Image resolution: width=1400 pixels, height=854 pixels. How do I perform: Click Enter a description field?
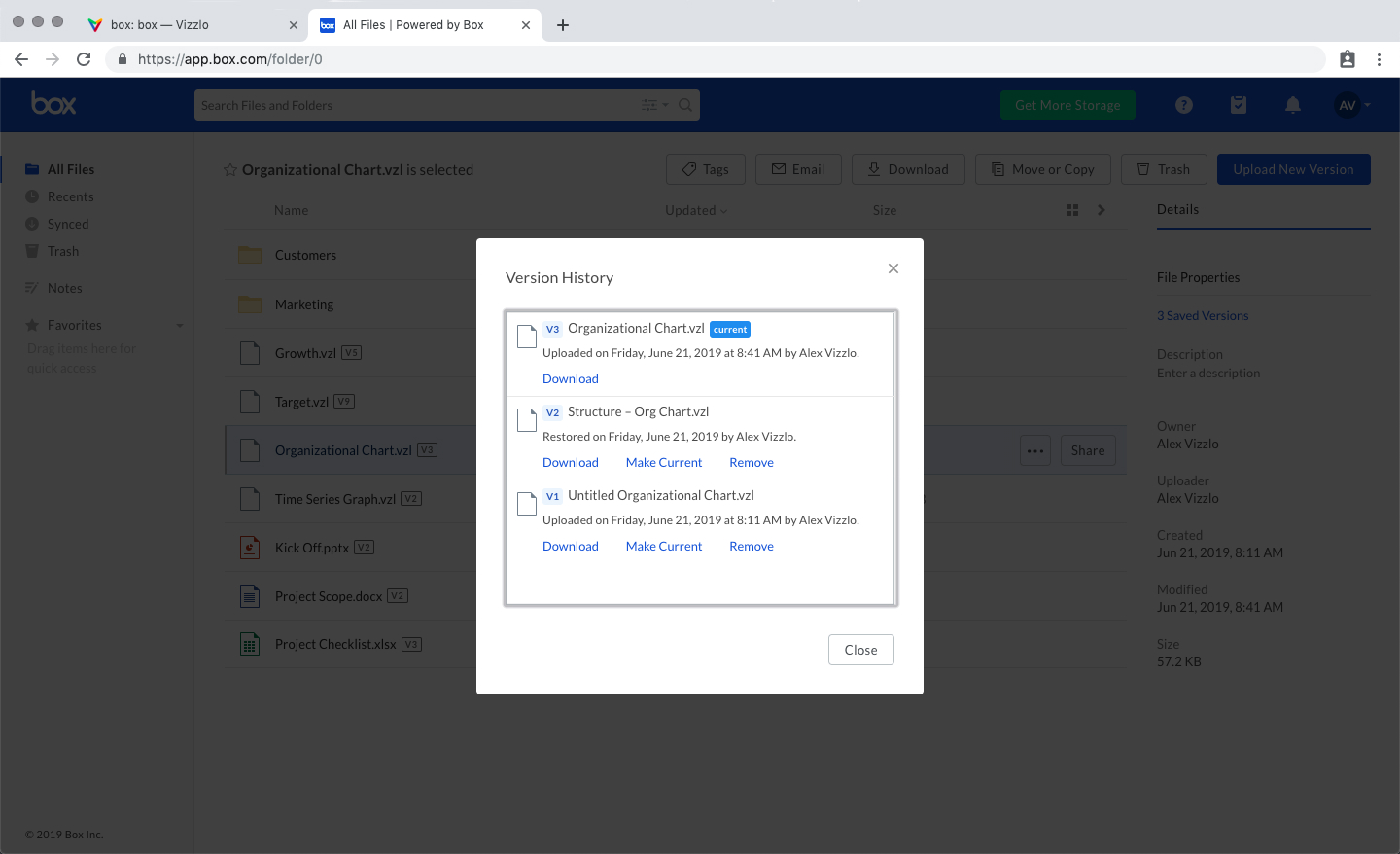click(x=1208, y=373)
